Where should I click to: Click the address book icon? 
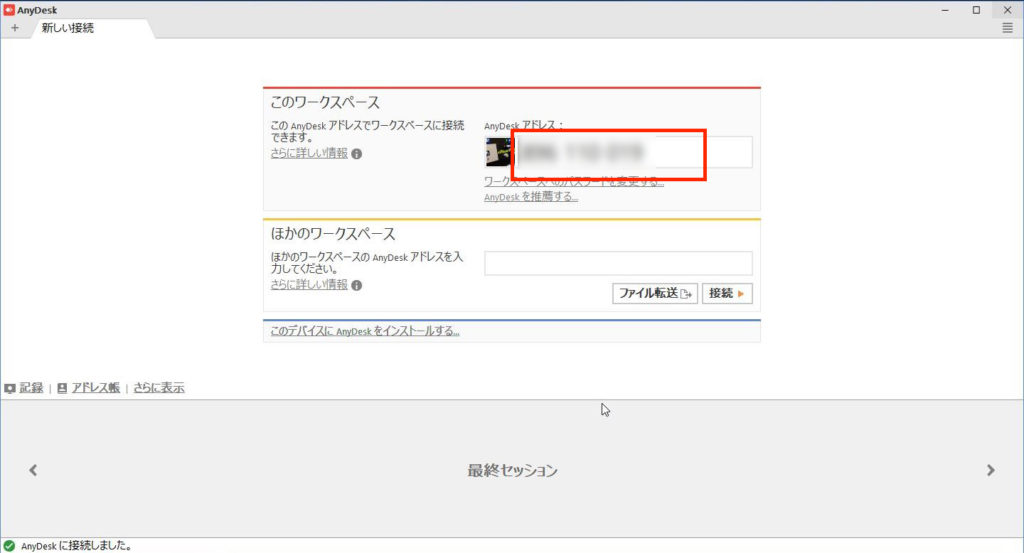pos(62,388)
